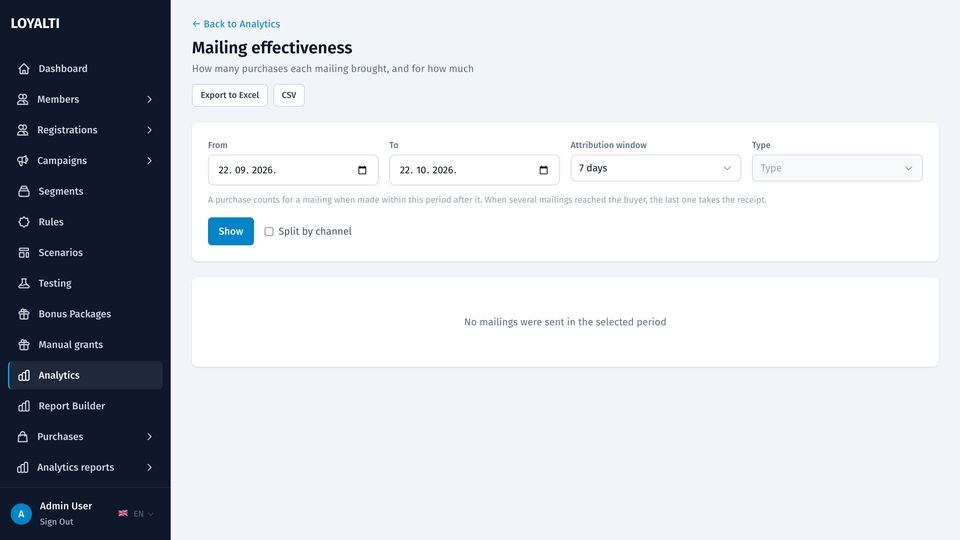
Task: Click the Testing flask icon
Action: point(24,283)
